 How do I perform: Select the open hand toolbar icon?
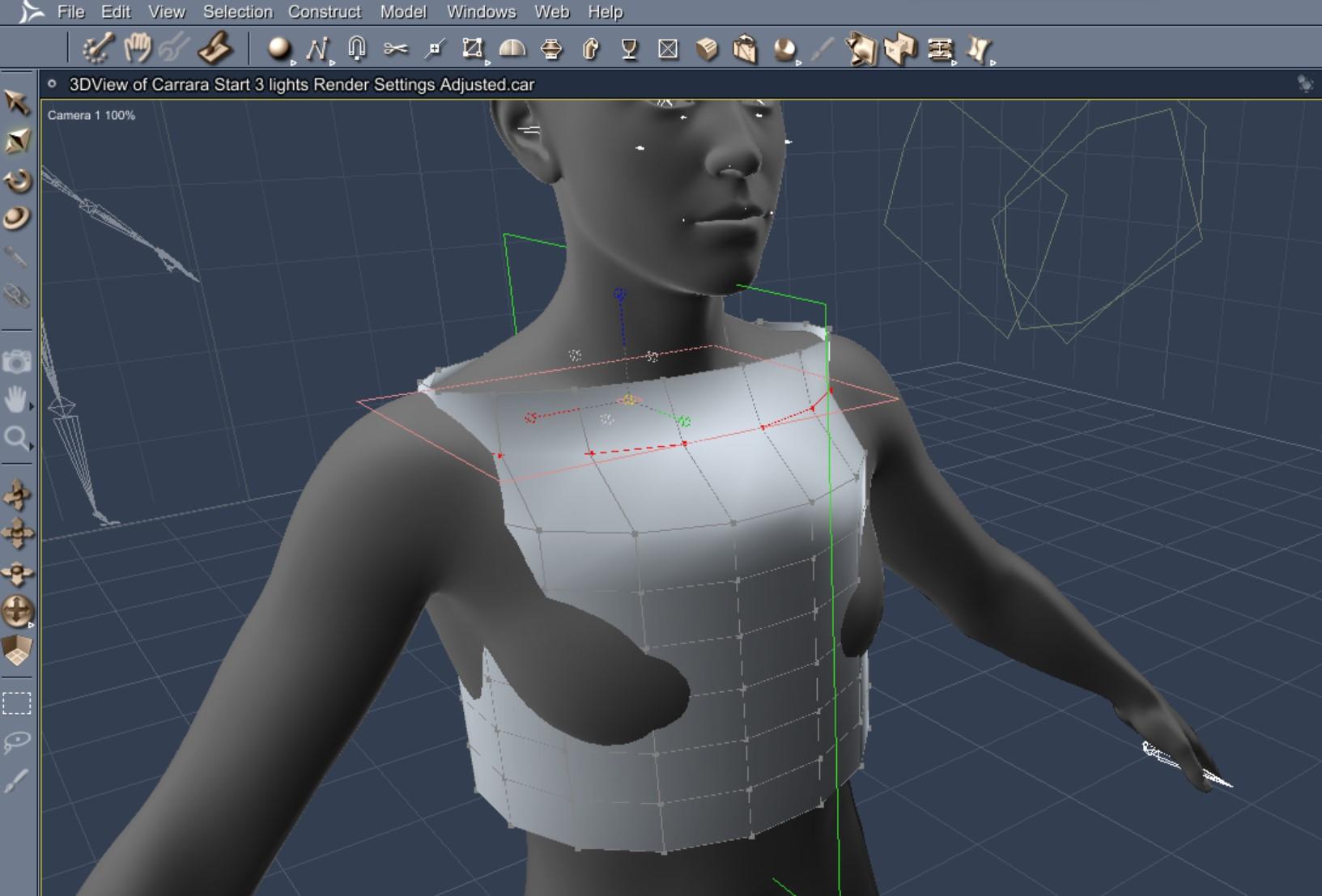(138, 49)
